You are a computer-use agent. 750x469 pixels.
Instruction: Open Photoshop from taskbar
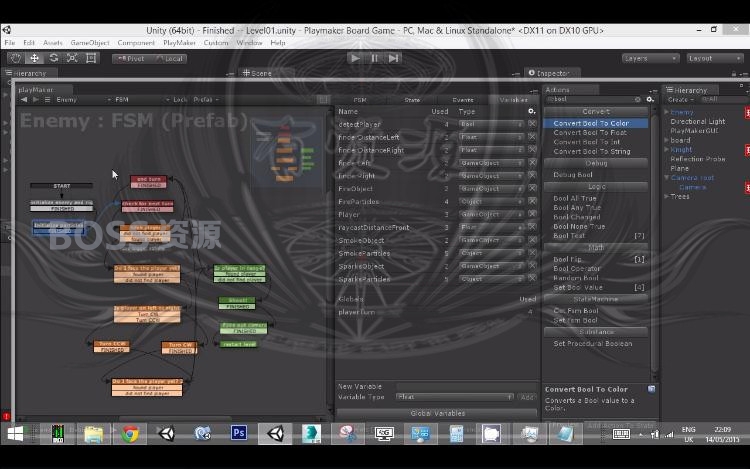click(x=239, y=433)
